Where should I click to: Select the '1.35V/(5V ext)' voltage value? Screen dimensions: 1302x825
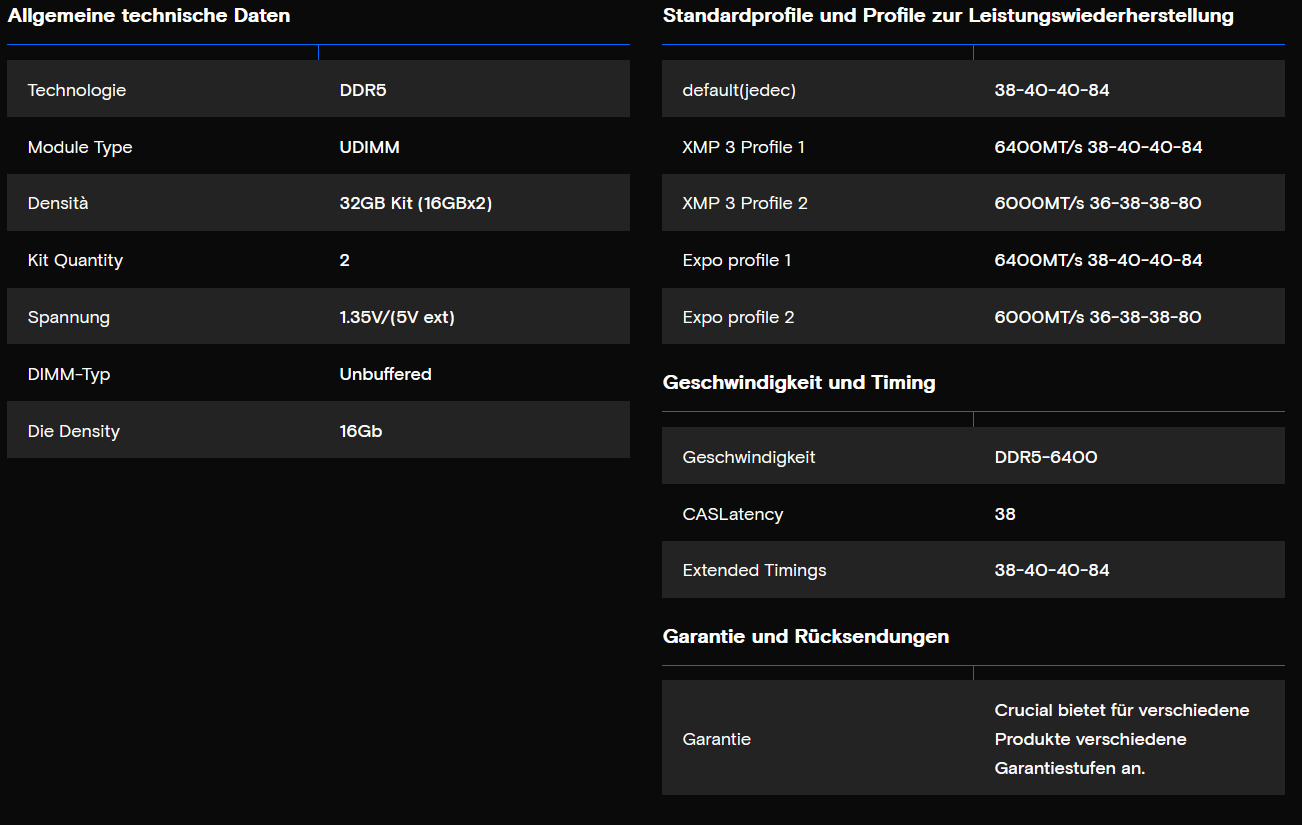click(397, 317)
